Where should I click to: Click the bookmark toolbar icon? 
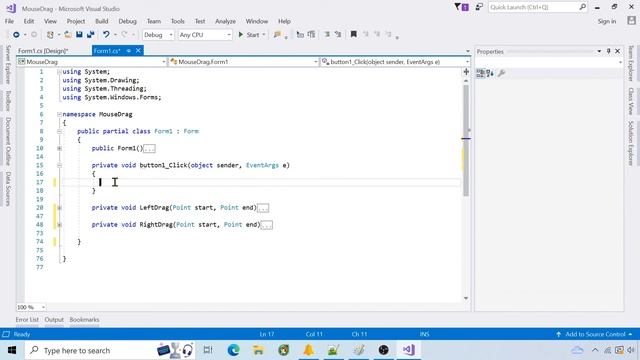click(353, 35)
